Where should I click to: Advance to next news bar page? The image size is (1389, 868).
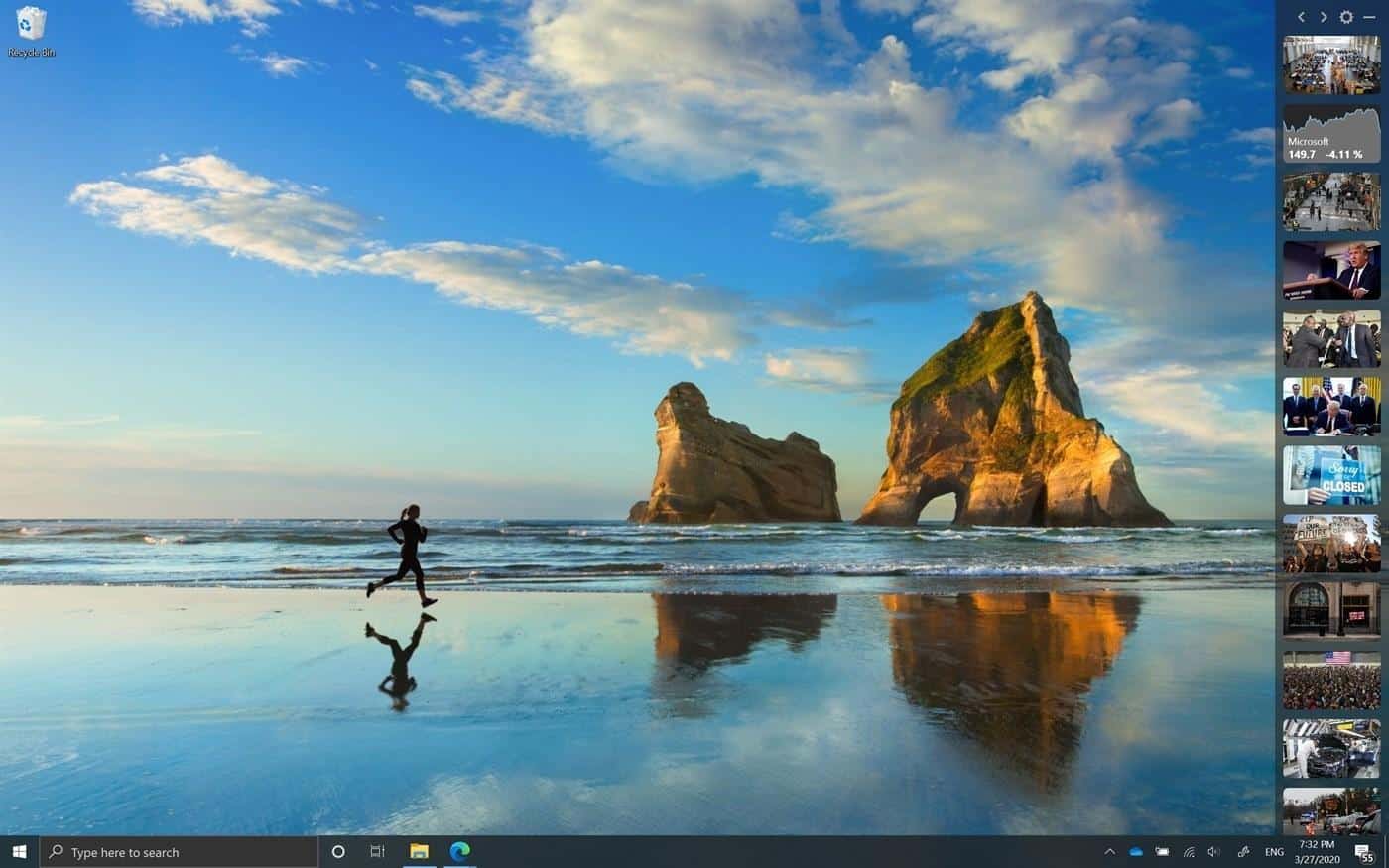[x=1324, y=17]
